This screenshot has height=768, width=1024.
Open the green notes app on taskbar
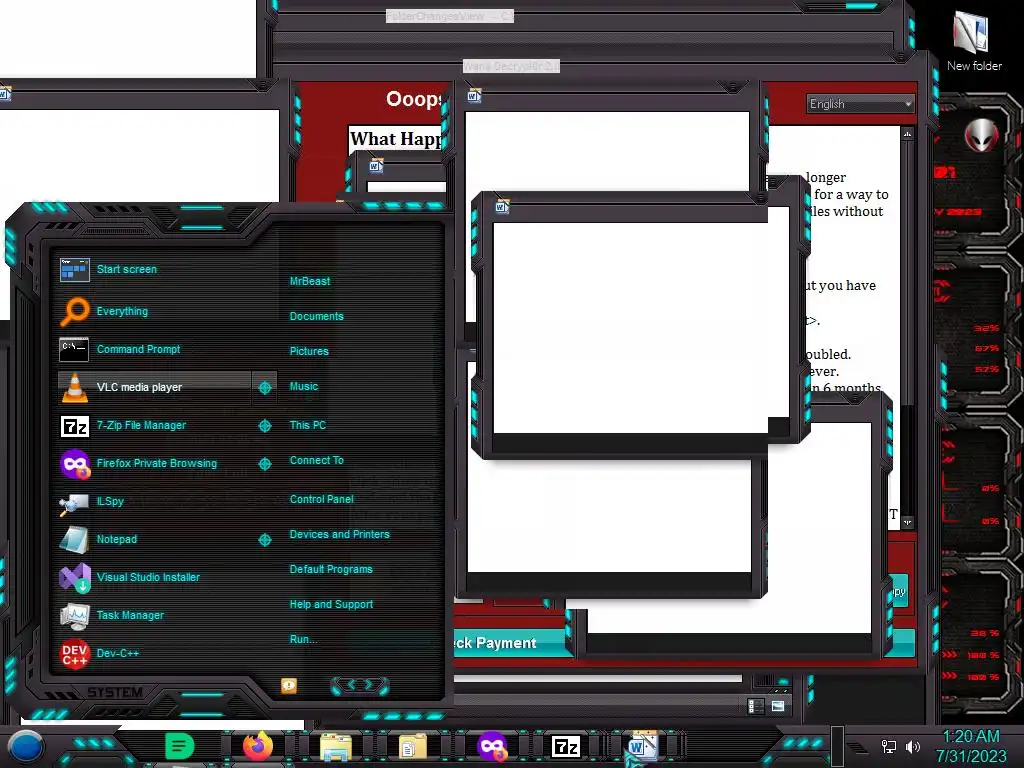pos(179,746)
